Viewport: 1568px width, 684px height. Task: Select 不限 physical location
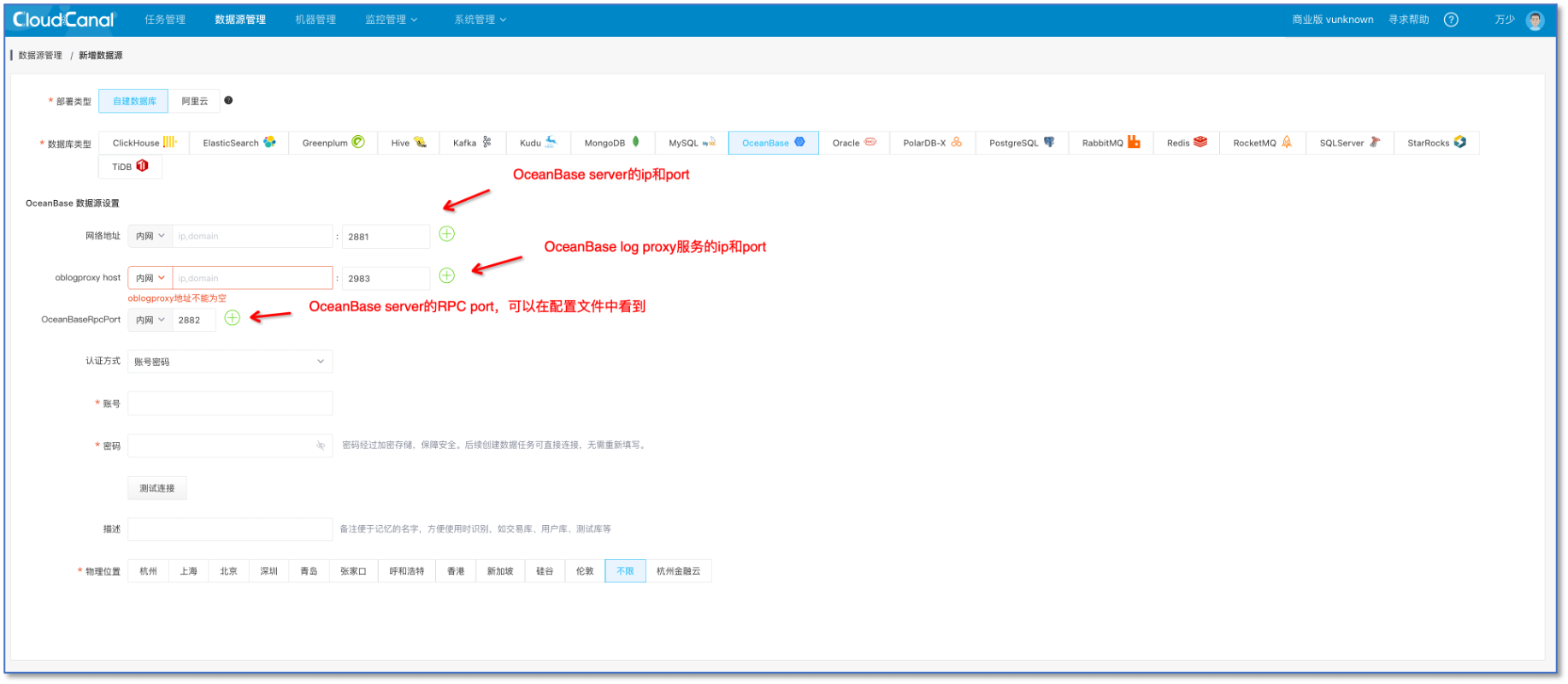tap(625, 571)
